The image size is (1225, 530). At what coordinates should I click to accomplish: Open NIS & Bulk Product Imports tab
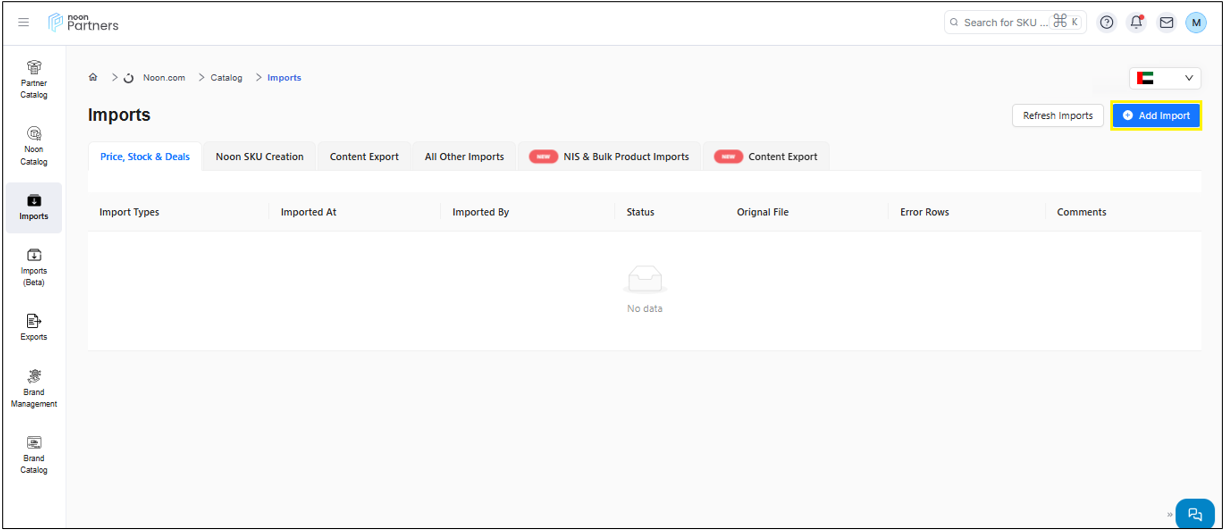tap(609, 156)
